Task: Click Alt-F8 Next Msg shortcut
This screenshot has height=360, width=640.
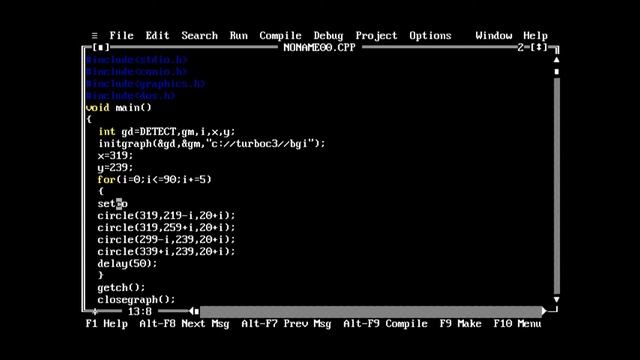Action: [184, 324]
